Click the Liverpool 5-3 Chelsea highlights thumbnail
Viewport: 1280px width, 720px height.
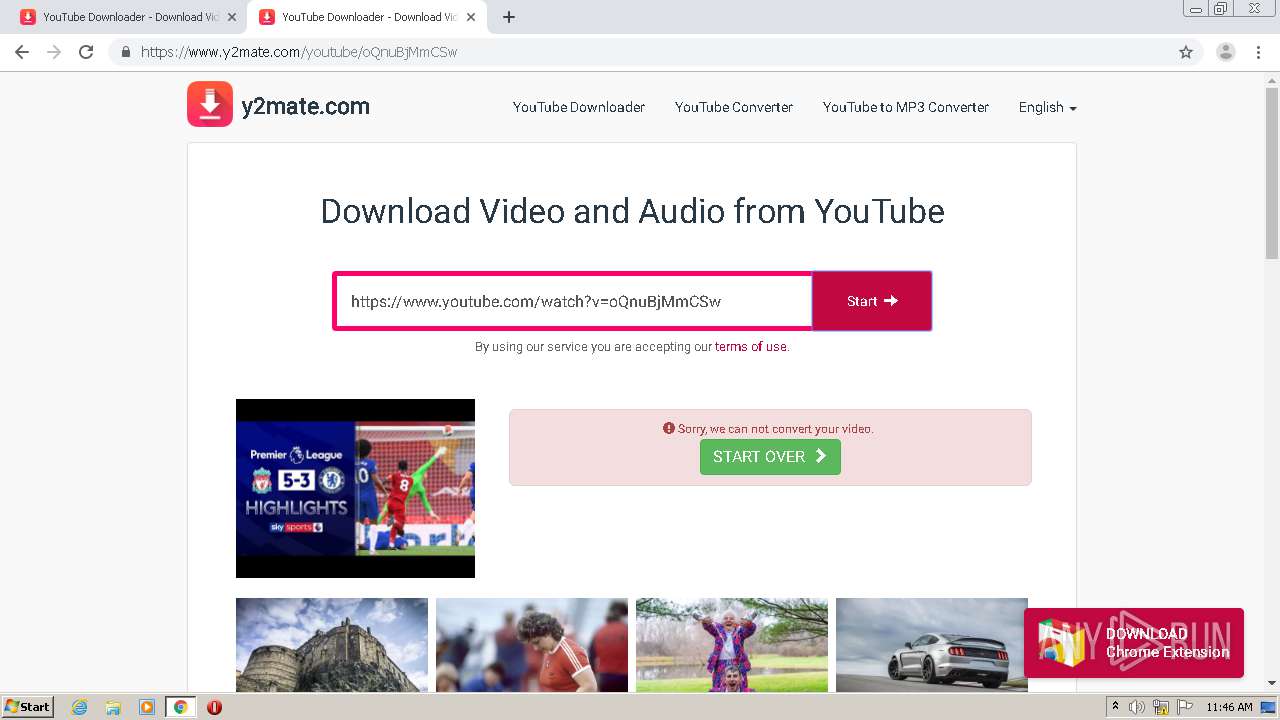355,488
